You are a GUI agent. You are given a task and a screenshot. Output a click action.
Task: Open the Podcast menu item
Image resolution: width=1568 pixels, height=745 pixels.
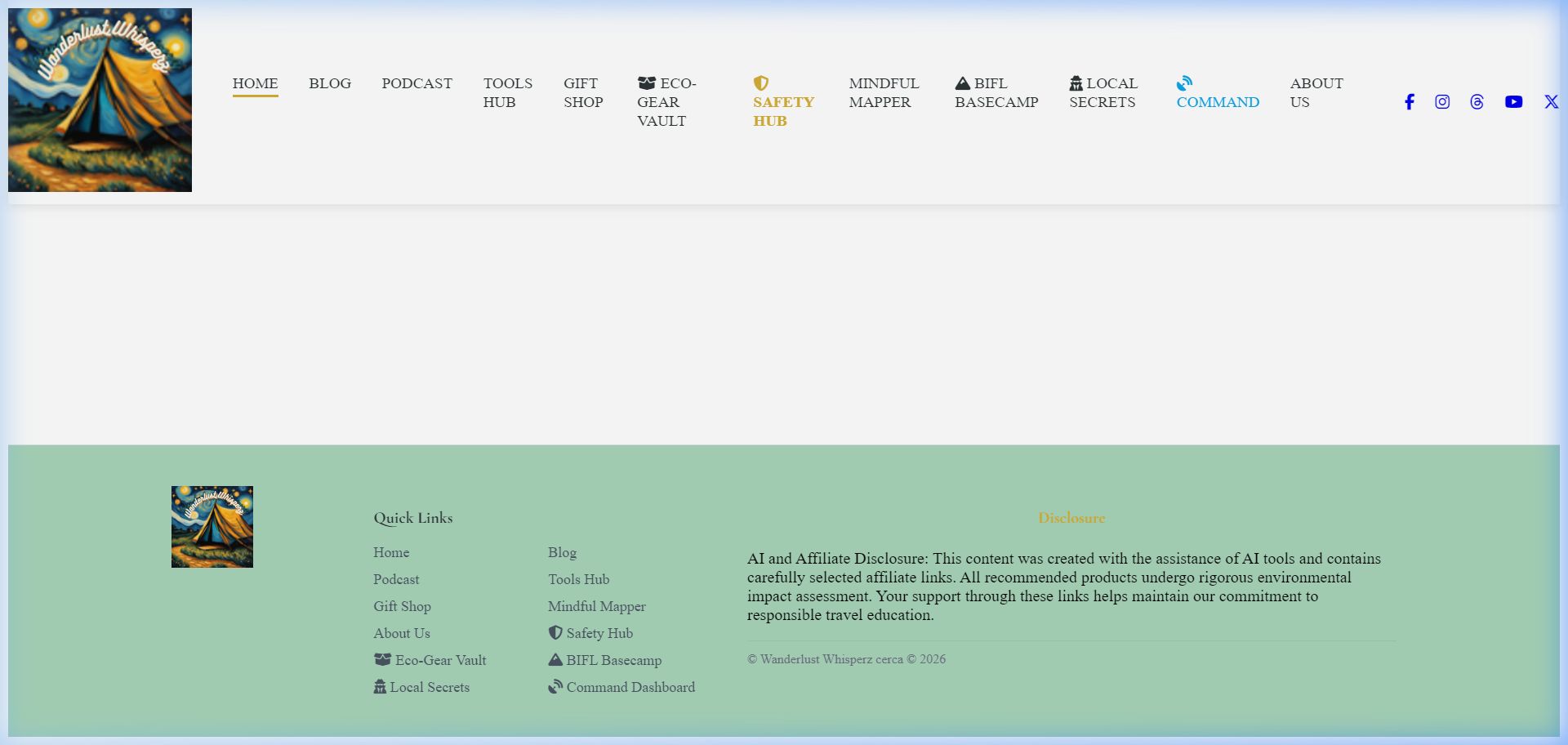tap(416, 83)
